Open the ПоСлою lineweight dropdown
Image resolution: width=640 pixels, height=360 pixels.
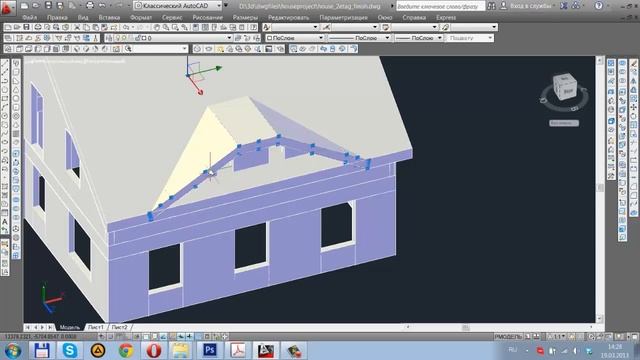click(x=418, y=38)
